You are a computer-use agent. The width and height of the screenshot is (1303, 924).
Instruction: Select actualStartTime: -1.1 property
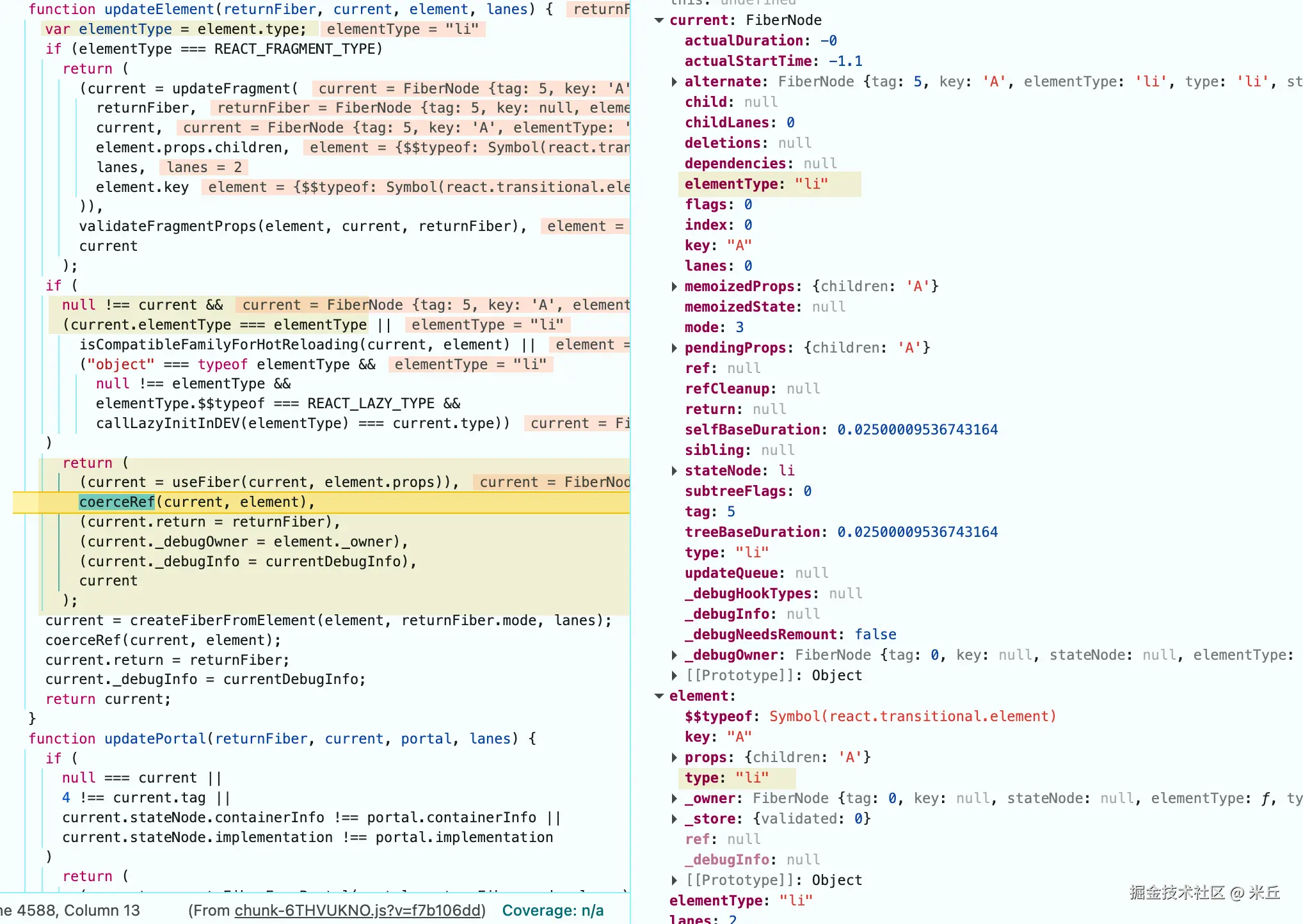[773, 61]
